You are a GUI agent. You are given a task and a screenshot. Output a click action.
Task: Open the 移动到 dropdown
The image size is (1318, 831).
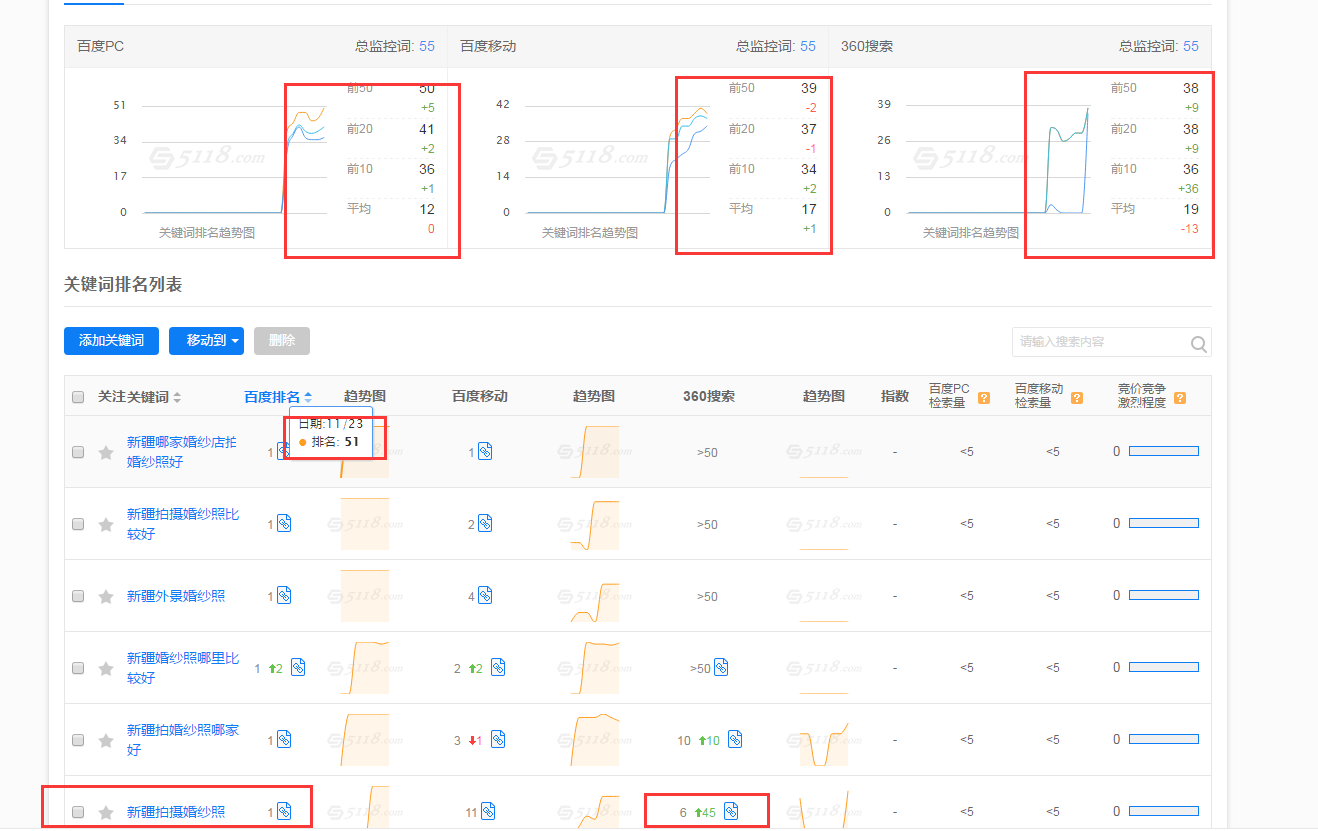[x=206, y=341]
